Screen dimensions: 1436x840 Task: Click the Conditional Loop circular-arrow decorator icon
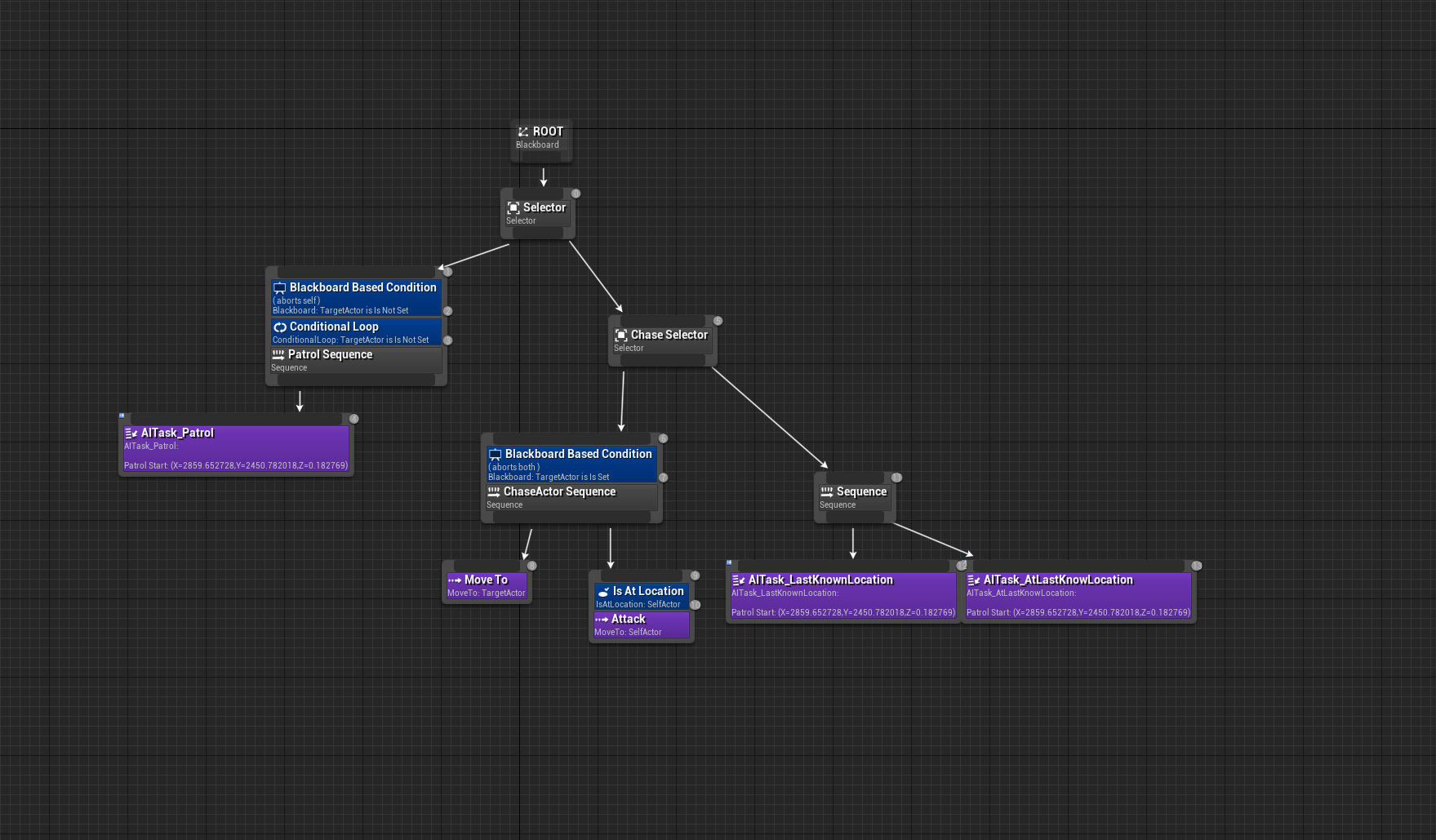click(x=280, y=327)
